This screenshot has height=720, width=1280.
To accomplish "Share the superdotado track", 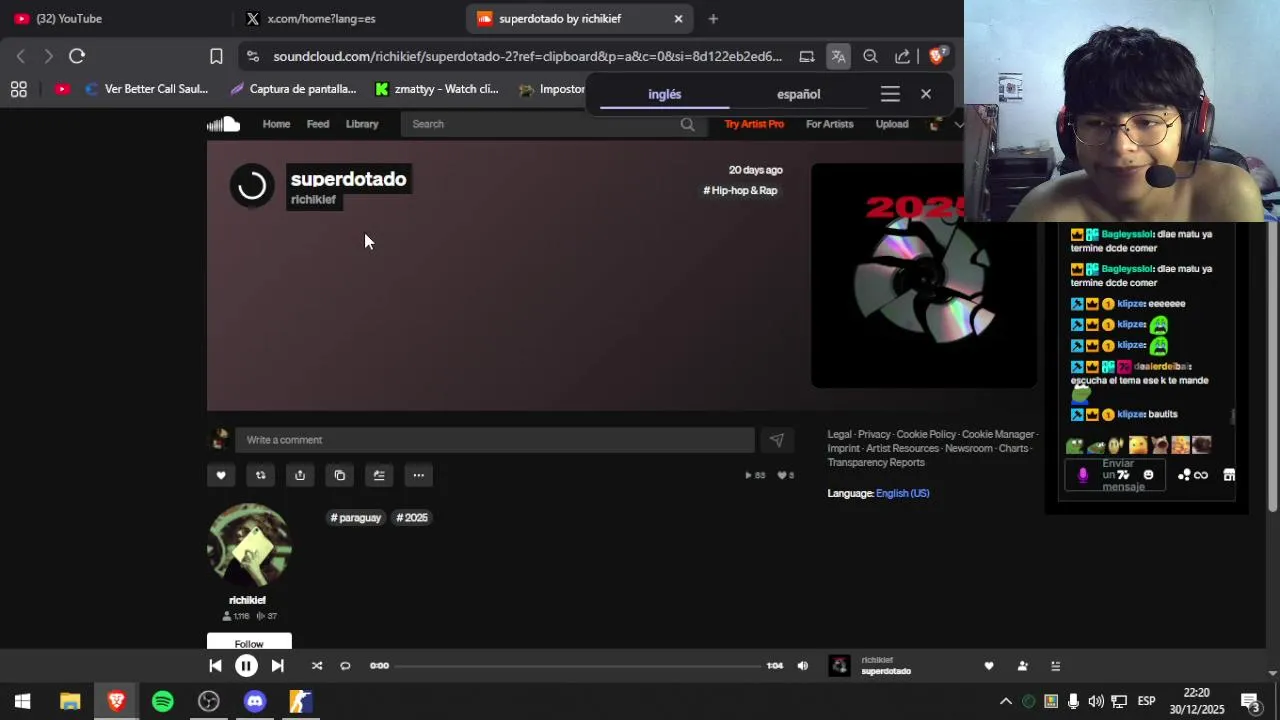I will (300, 475).
